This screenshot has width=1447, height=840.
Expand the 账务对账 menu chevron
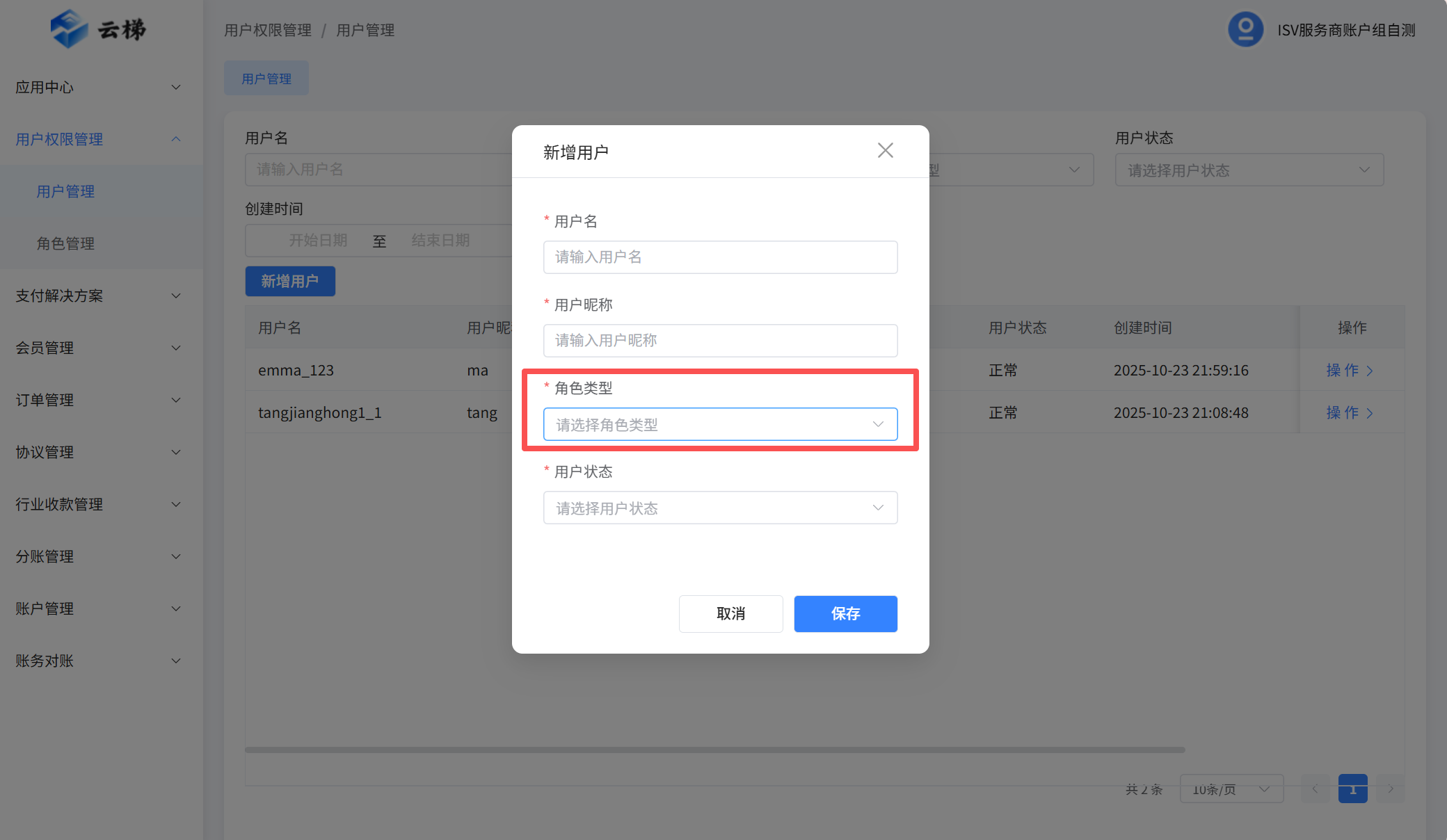coord(176,661)
